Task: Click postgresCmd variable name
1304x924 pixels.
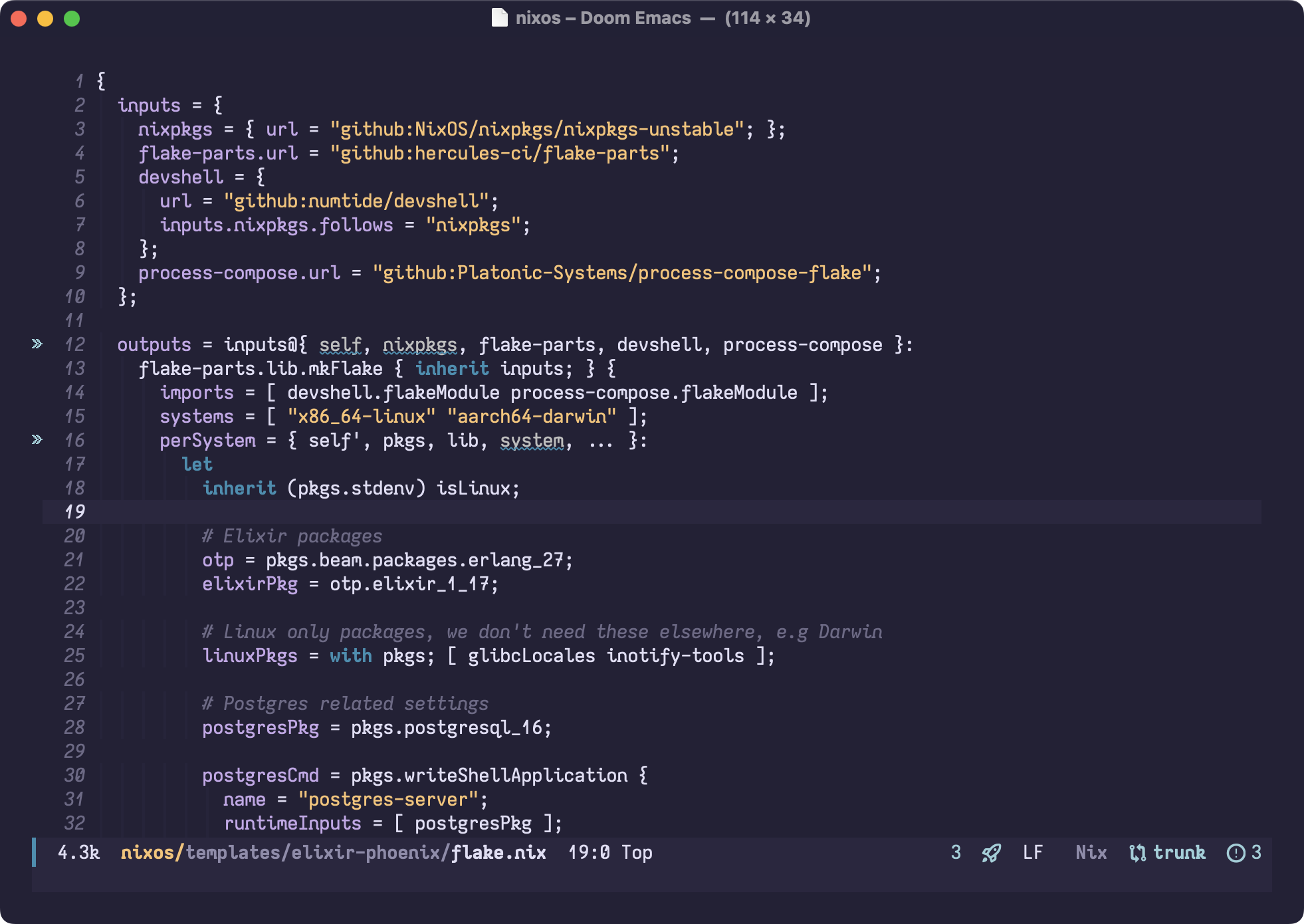Action: point(261,775)
